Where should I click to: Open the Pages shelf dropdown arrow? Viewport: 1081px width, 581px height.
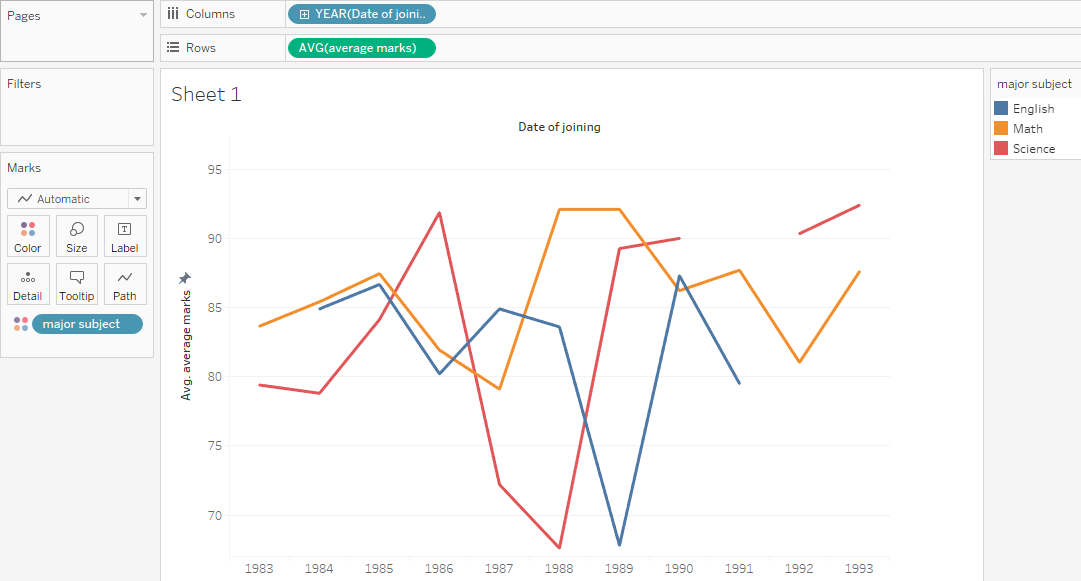click(x=143, y=16)
